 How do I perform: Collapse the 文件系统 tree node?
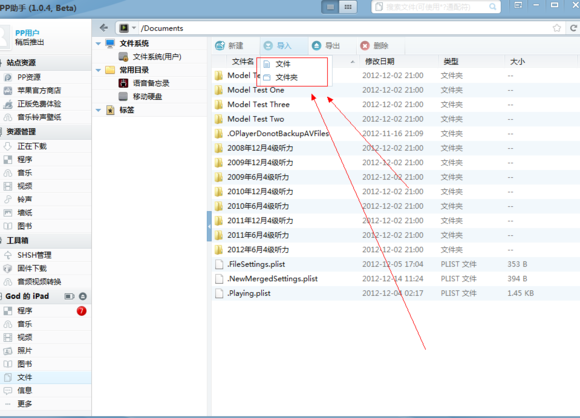98,44
